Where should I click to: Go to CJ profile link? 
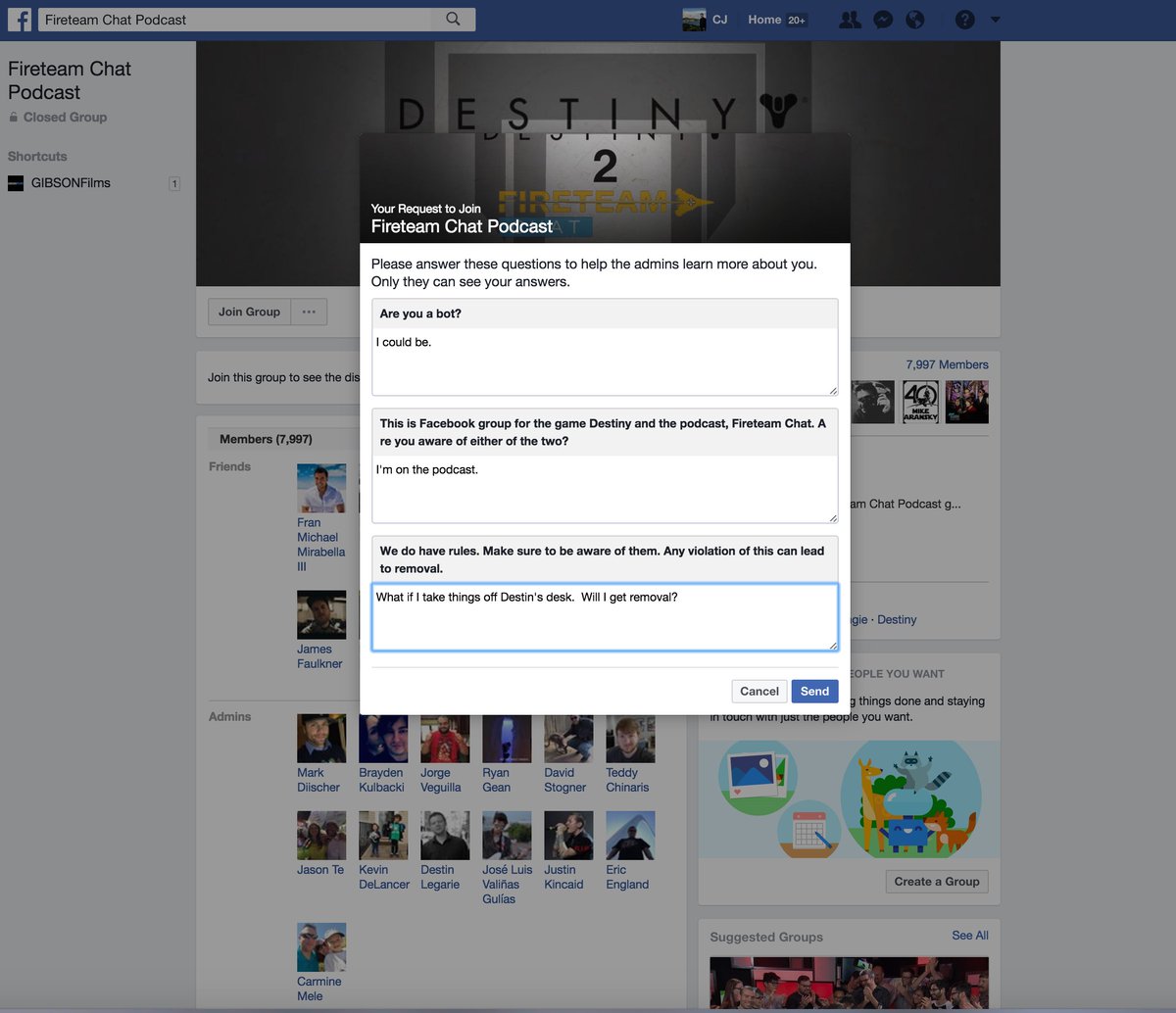720,20
